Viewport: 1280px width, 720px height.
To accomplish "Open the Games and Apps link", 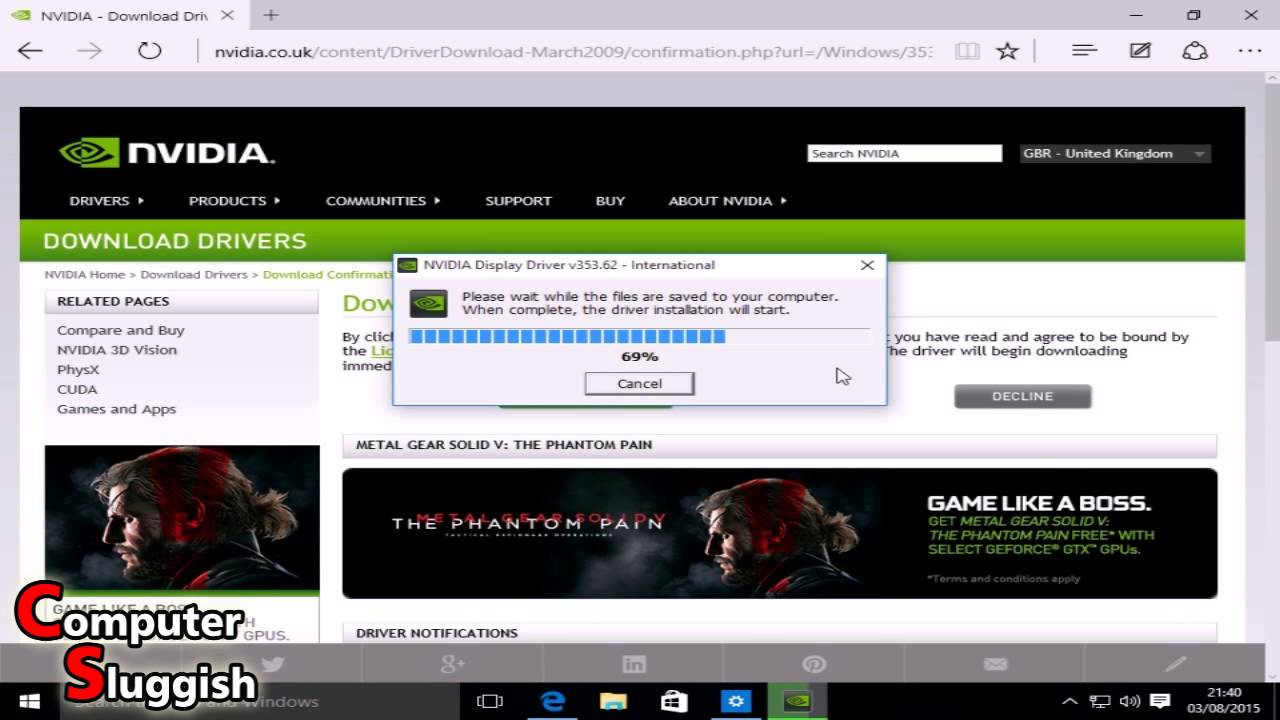I will [x=116, y=409].
